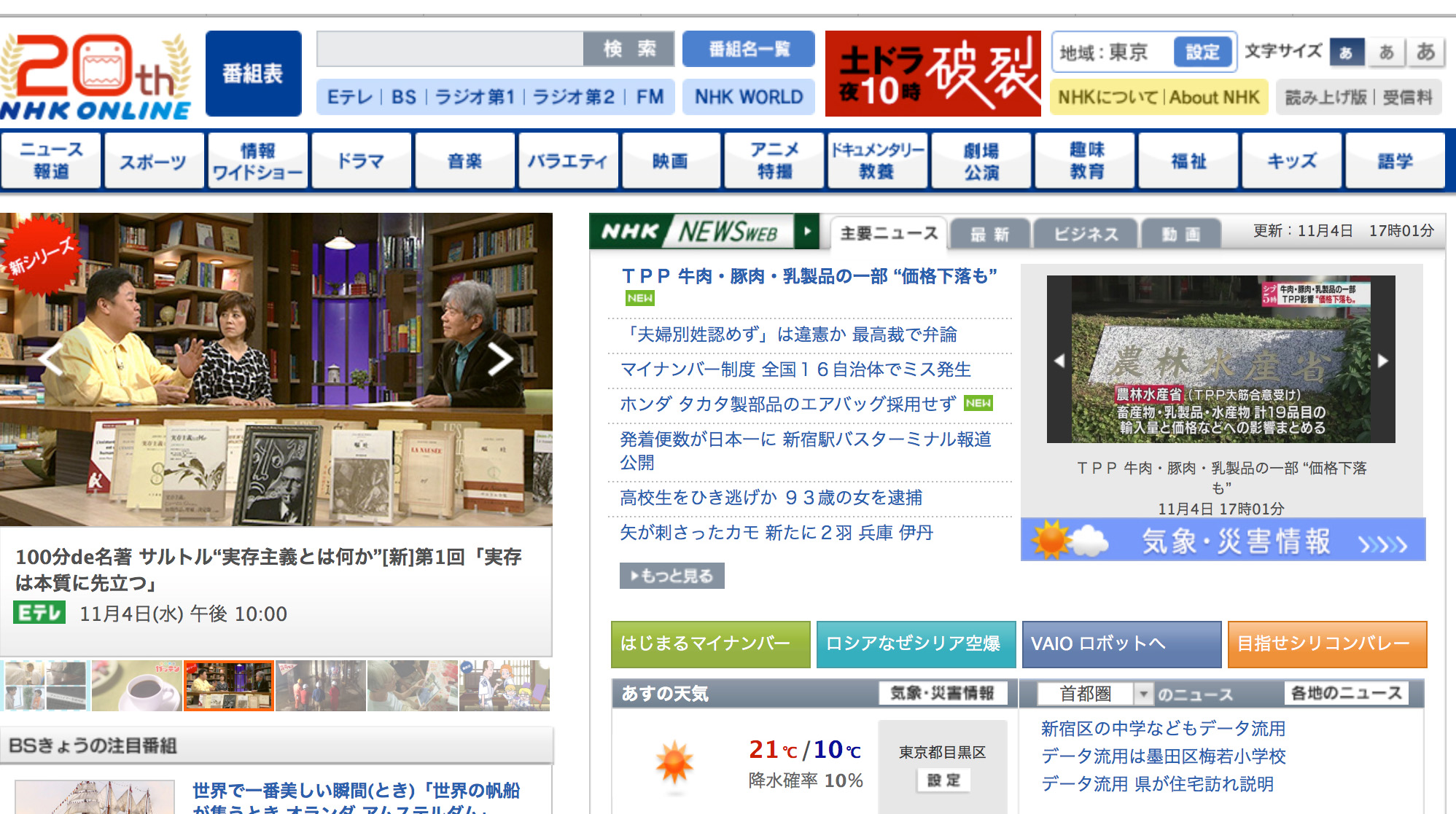
Task: Open the ドラマ category menu
Action: click(x=362, y=160)
